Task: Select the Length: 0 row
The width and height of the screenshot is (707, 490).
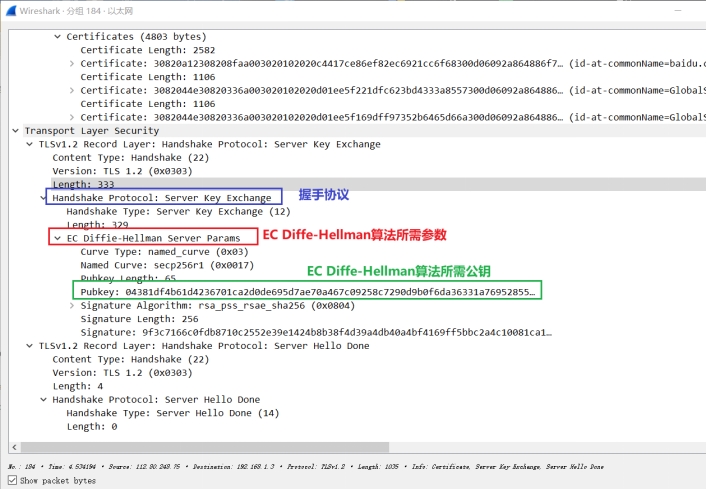Action: (92, 426)
